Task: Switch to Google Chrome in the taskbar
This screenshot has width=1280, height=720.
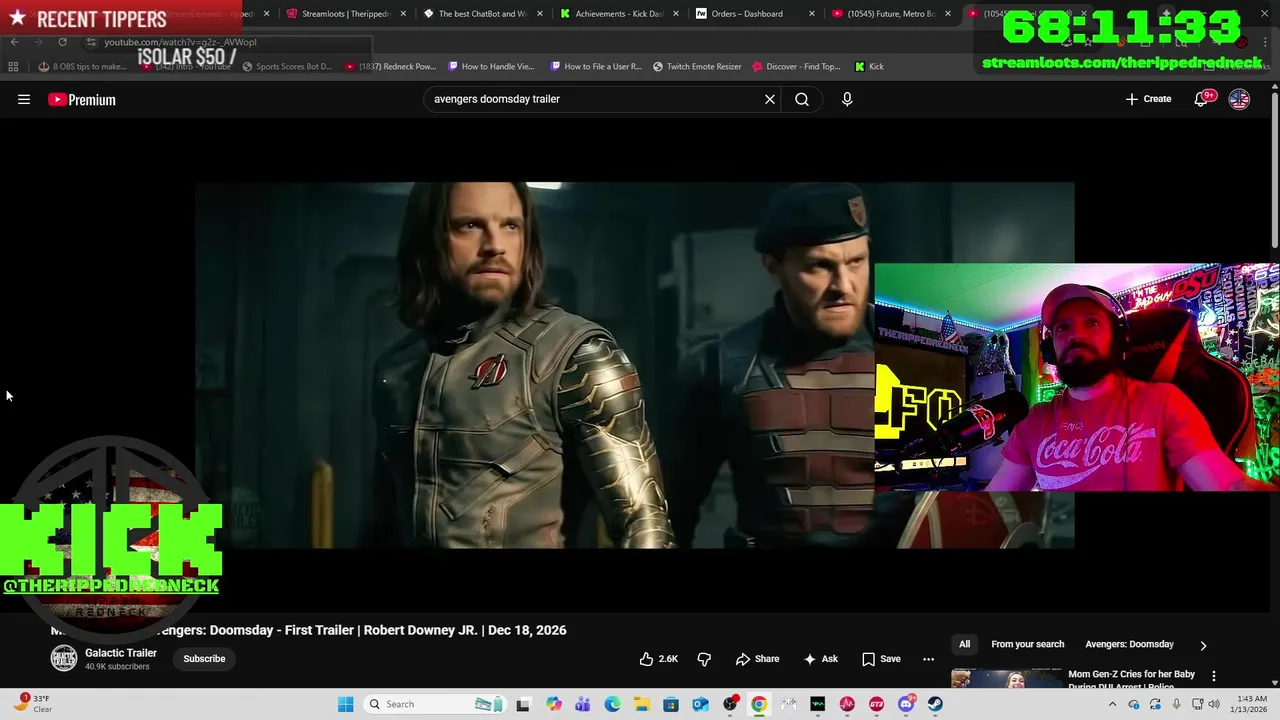Action: [x=759, y=704]
